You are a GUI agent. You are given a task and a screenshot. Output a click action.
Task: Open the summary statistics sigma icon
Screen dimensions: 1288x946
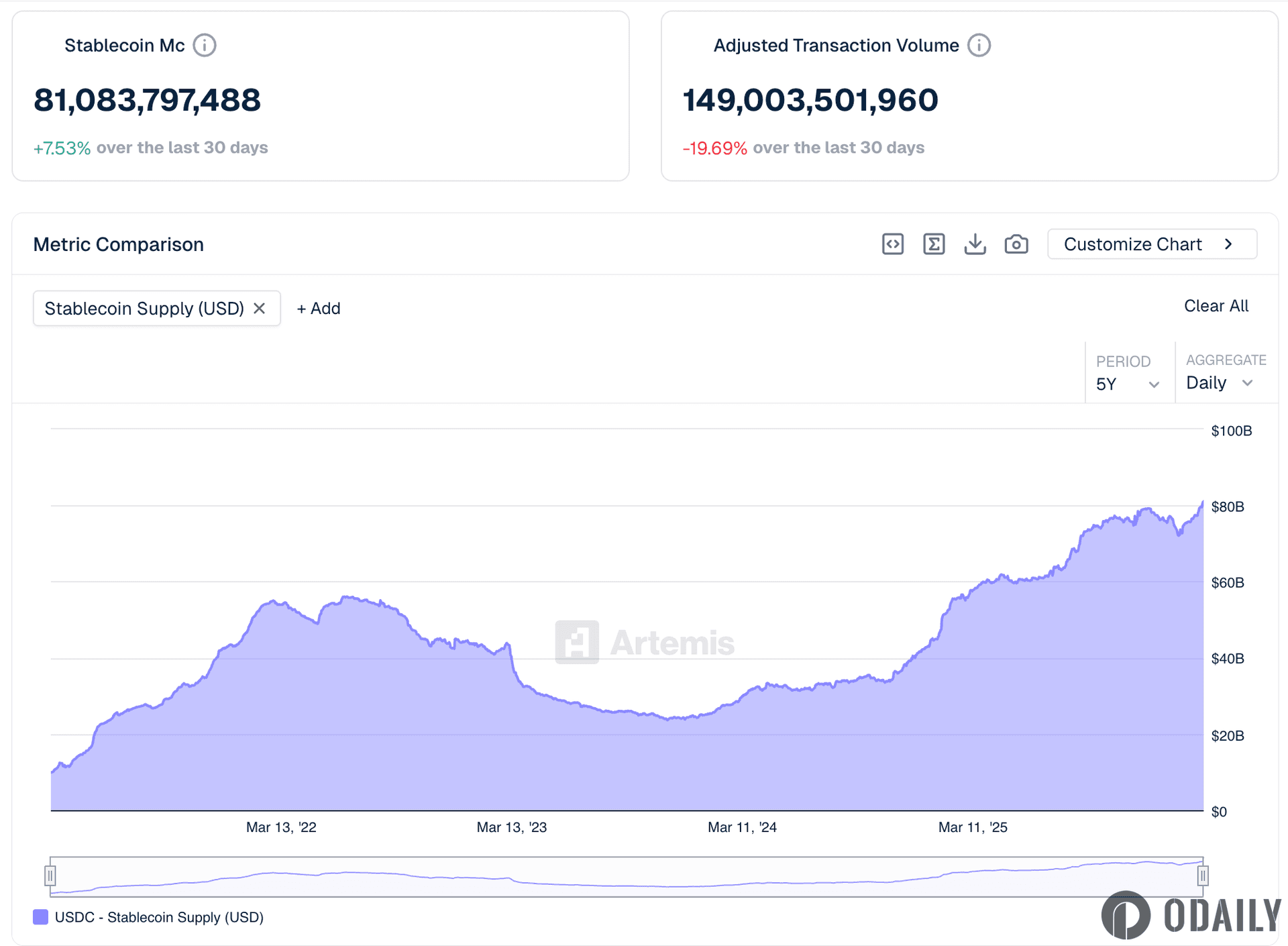click(x=934, y=244)
